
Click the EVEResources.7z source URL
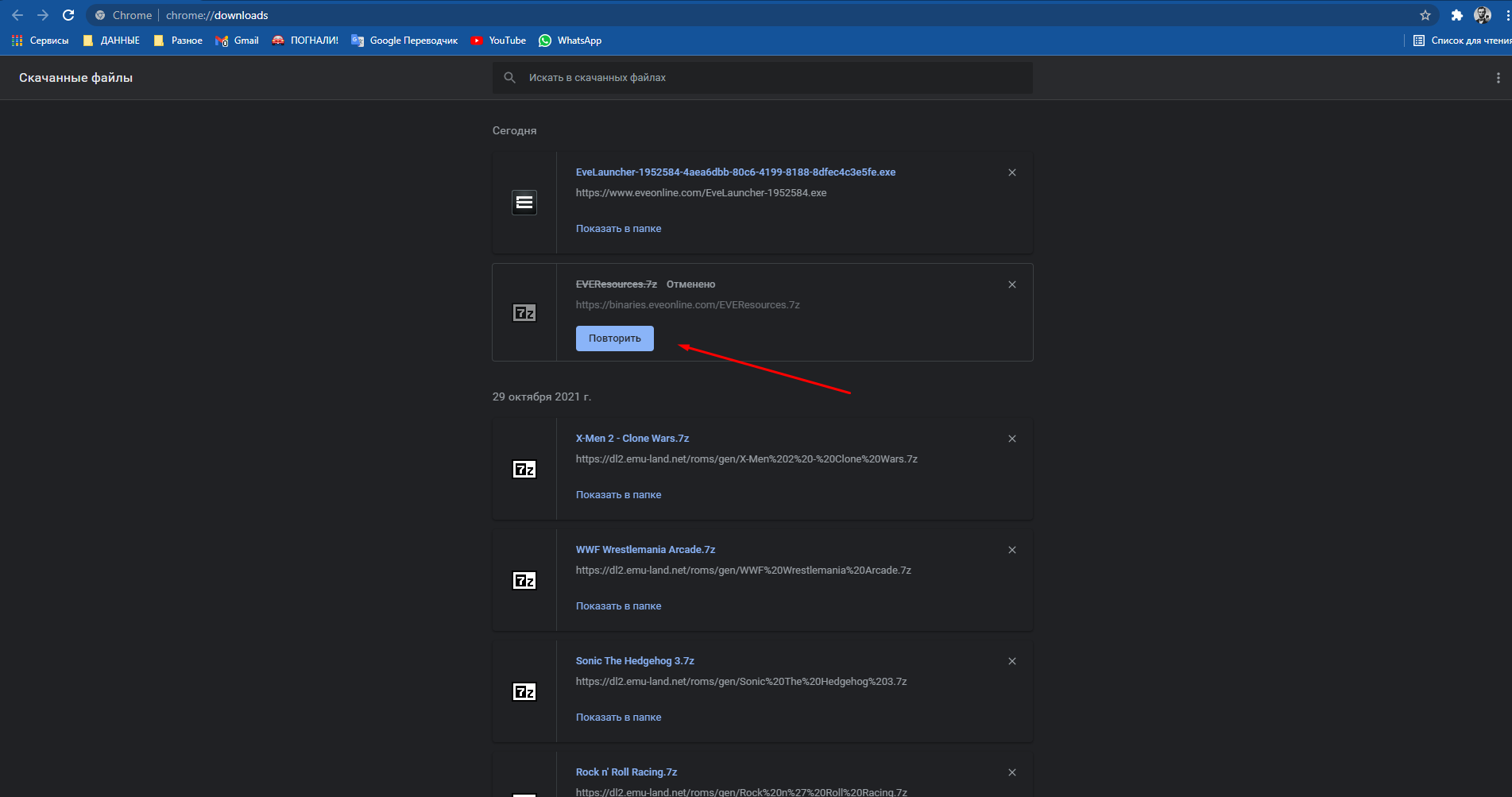pos(688,305)
